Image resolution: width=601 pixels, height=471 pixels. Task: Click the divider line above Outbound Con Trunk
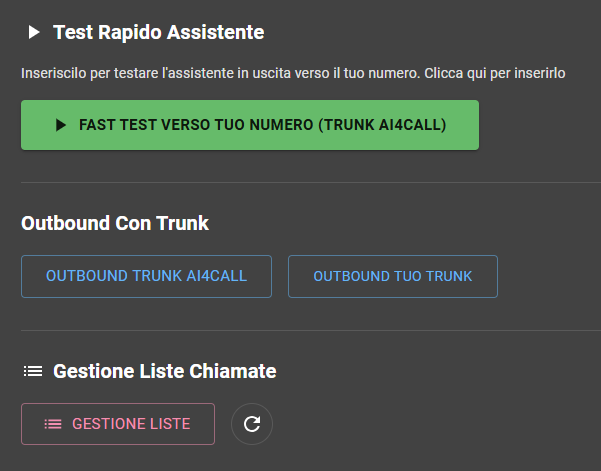tap(300, 183)
